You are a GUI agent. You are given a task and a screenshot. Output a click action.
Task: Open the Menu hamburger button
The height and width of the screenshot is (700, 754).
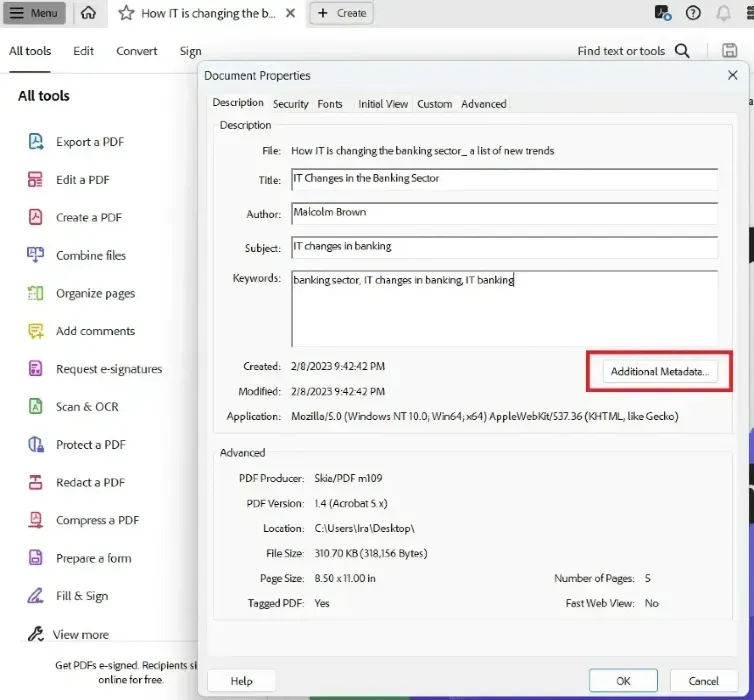(x=34, y=13)
